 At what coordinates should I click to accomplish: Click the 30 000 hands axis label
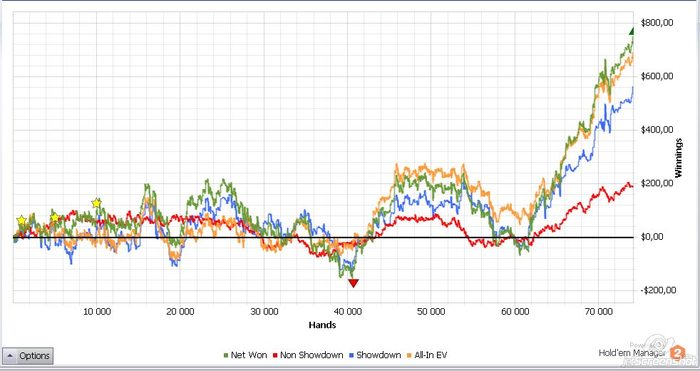click(x=264, y=312)
